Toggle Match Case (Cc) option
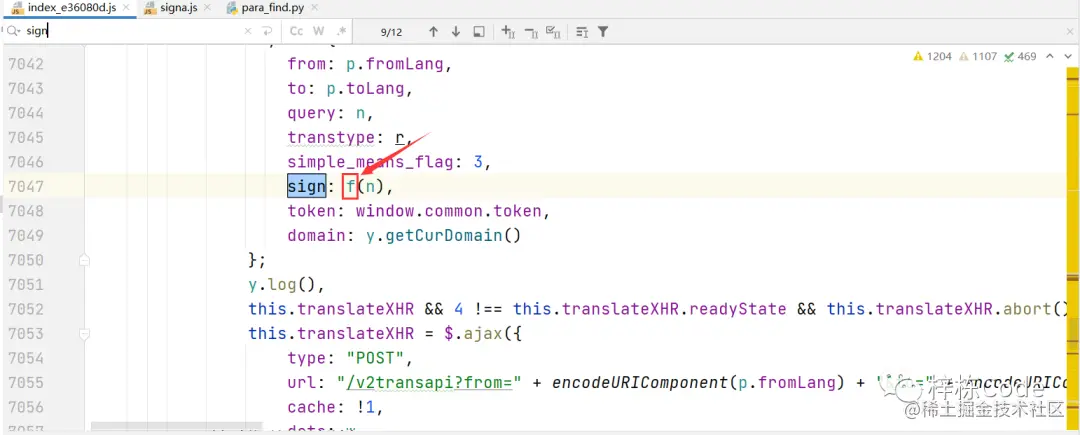The height and width of the screenshot is (435, 1080). click(296, 31)
